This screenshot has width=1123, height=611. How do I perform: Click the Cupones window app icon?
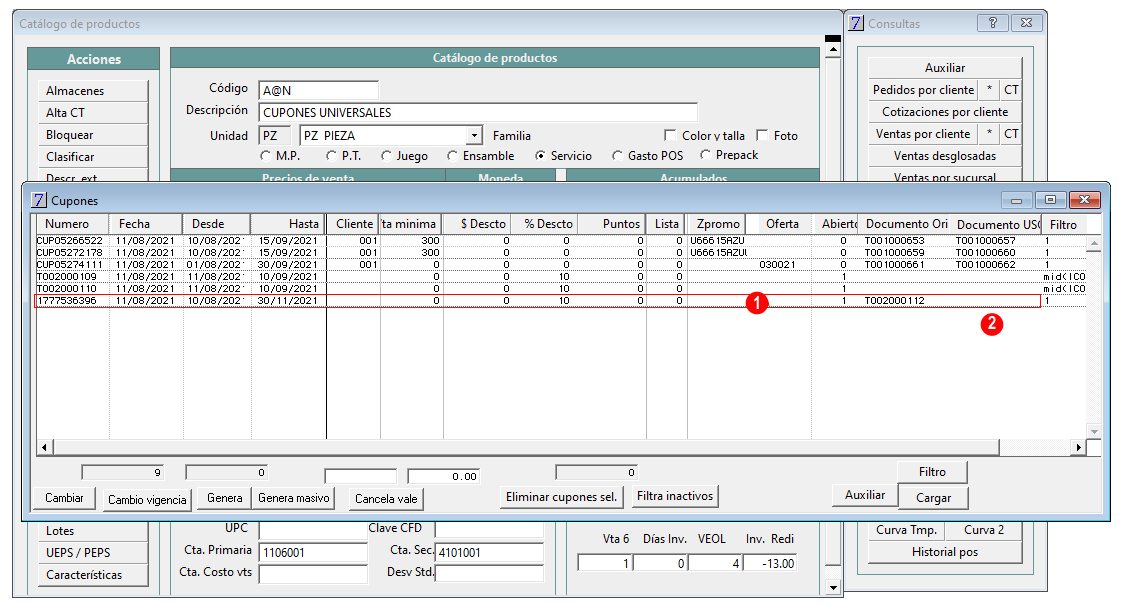pos(39,200)
